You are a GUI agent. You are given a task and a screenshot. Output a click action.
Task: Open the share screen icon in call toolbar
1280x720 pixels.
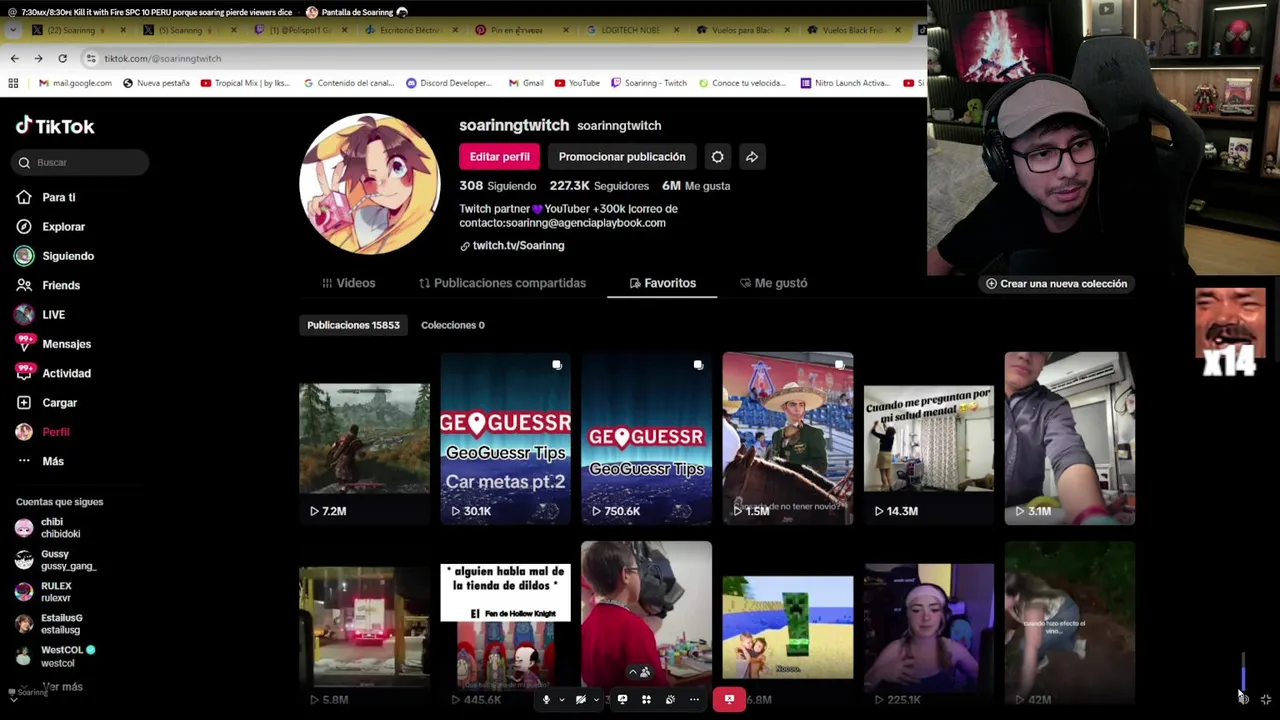pos(622,699)
